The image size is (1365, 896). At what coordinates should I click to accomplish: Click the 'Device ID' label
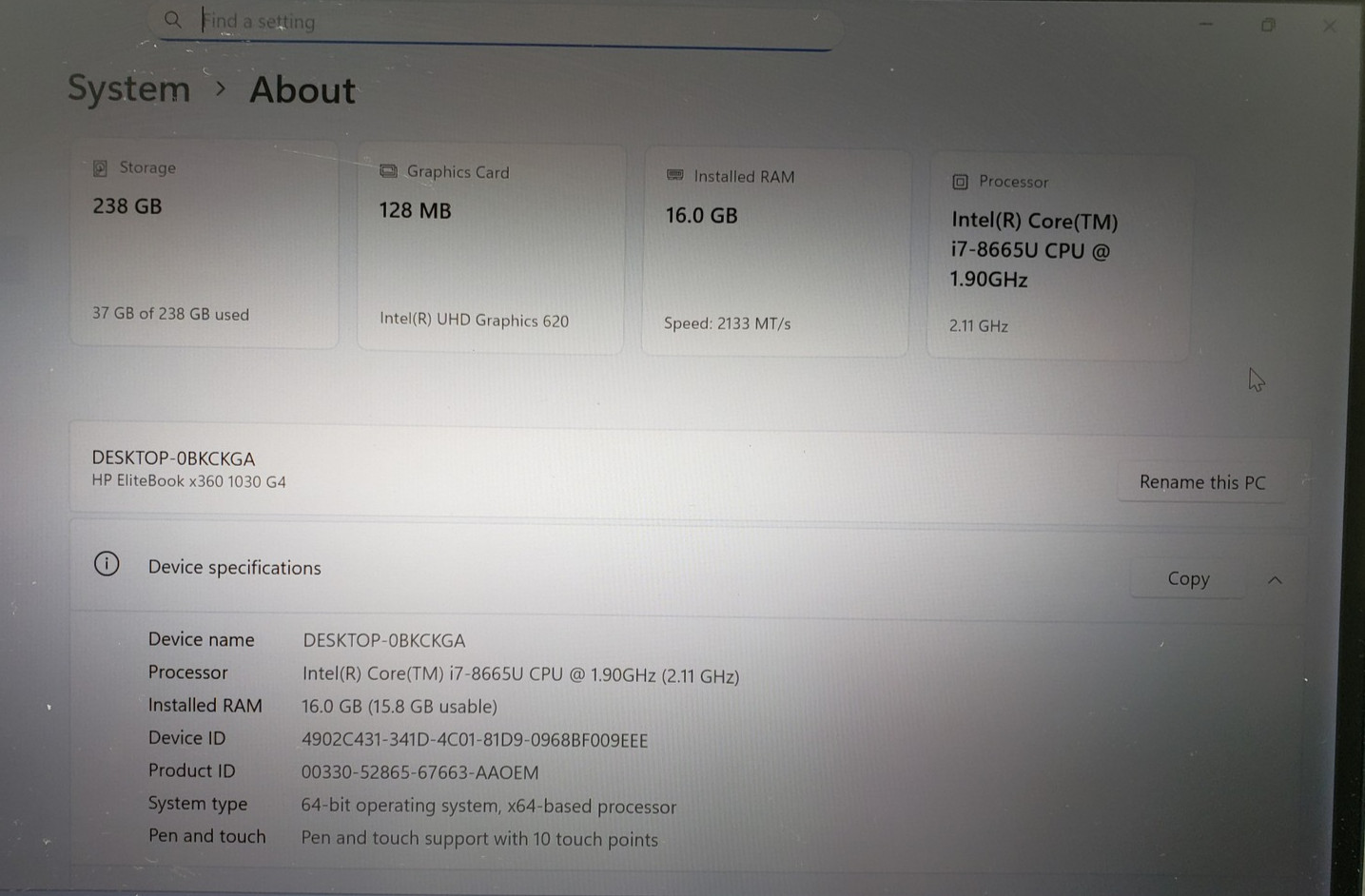[186, 738]
